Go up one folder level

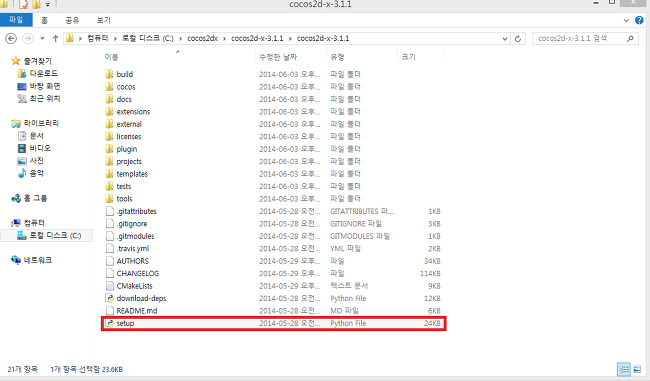[x=55, y=39]
